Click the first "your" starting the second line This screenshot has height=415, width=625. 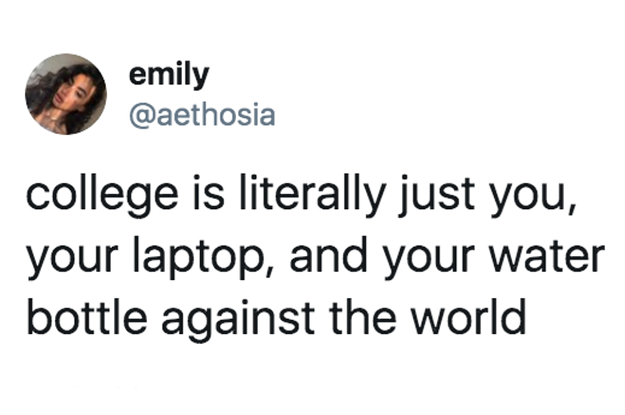69,261
